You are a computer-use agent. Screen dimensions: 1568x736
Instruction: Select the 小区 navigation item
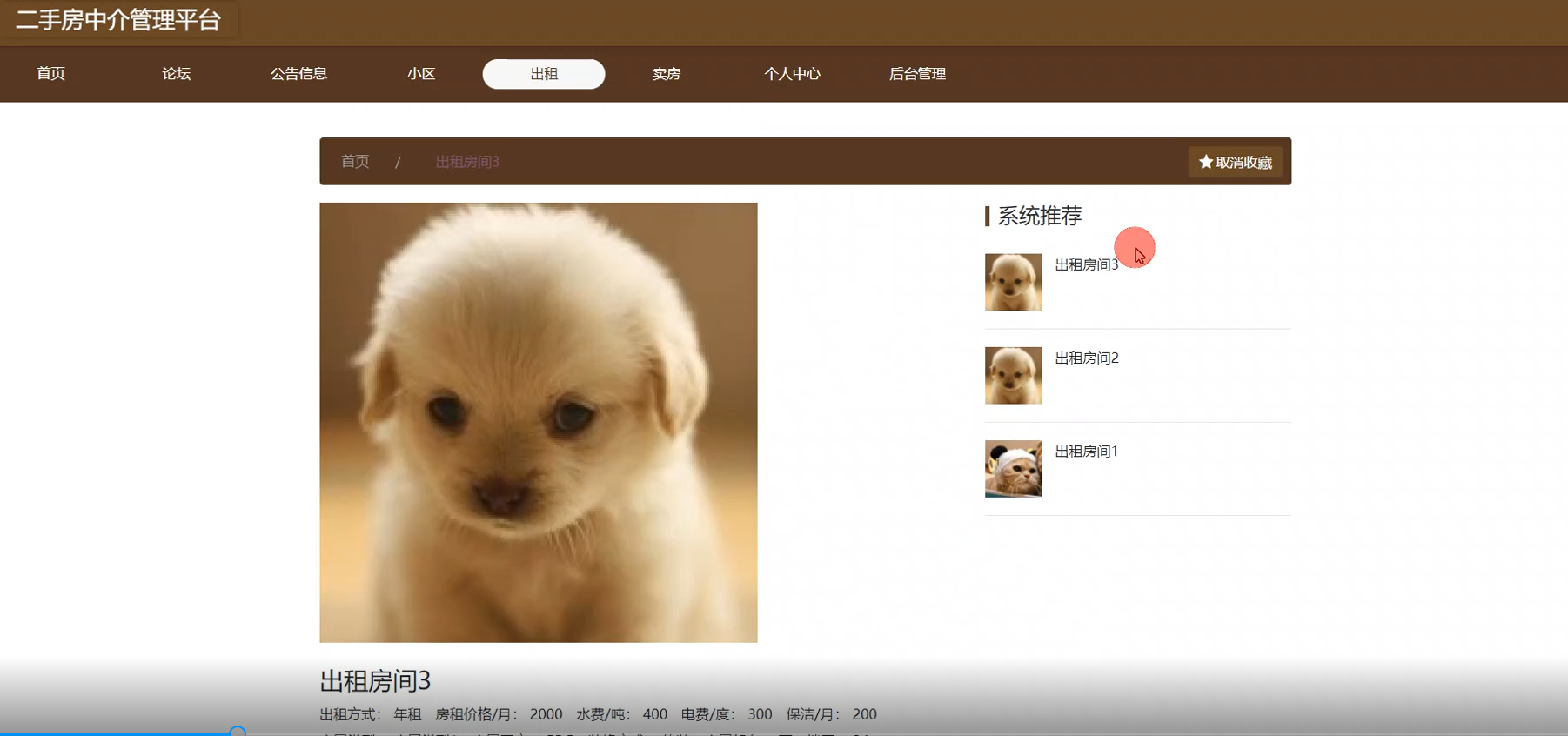421,74
